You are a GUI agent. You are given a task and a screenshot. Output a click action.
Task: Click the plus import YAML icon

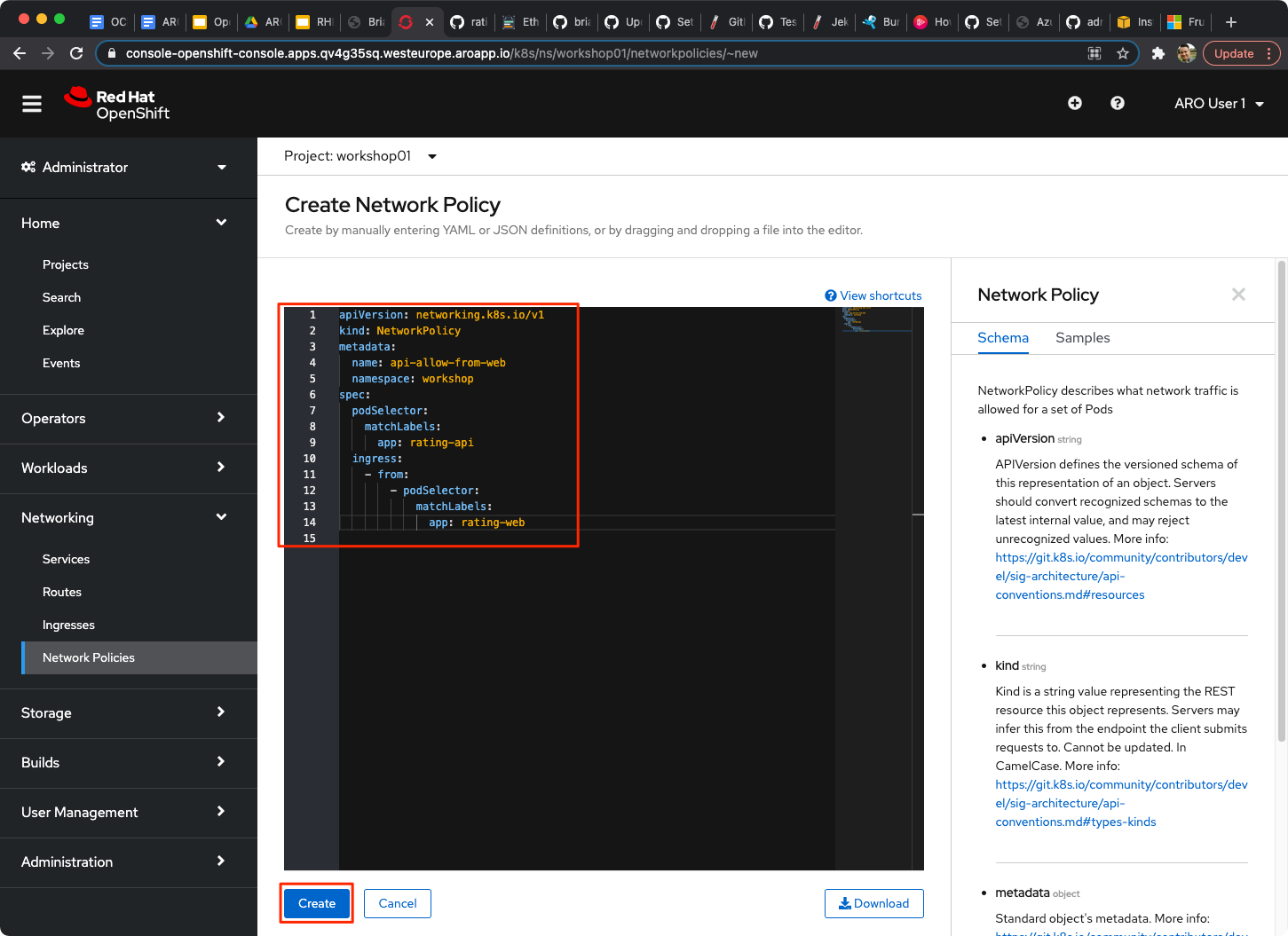(1075, 103)
